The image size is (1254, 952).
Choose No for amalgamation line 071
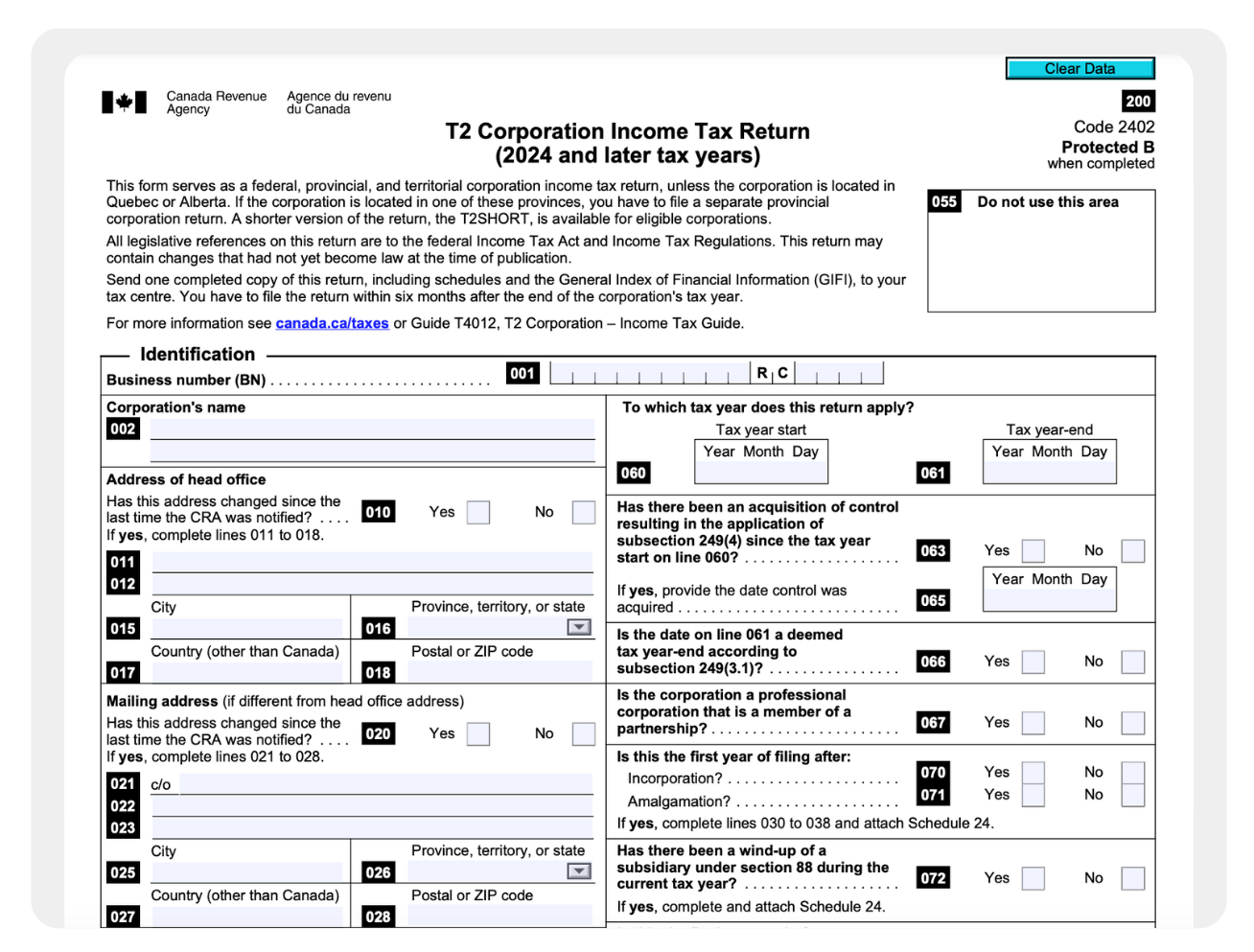click(1132, 795)
